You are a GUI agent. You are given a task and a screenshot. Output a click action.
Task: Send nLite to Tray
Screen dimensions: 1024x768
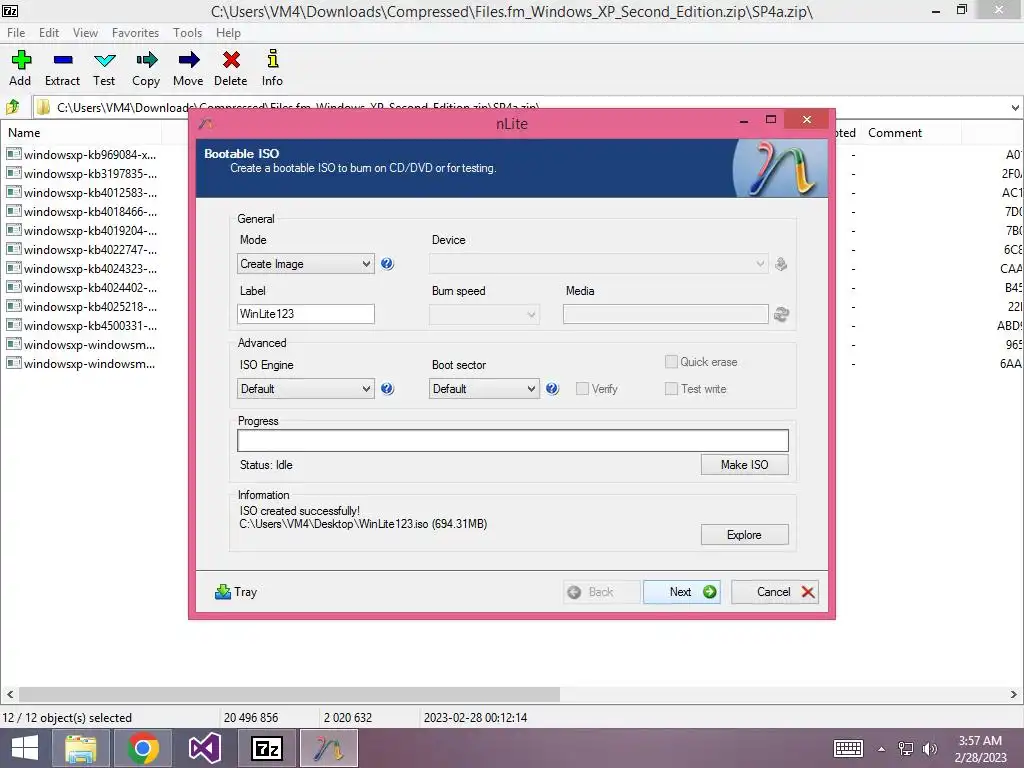(236, 592)
